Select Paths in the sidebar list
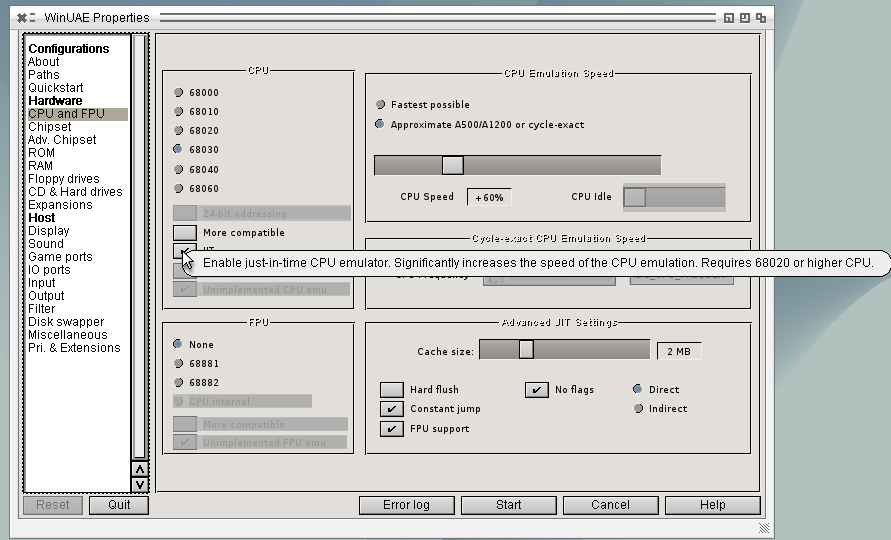 click(x=43, y=75)
